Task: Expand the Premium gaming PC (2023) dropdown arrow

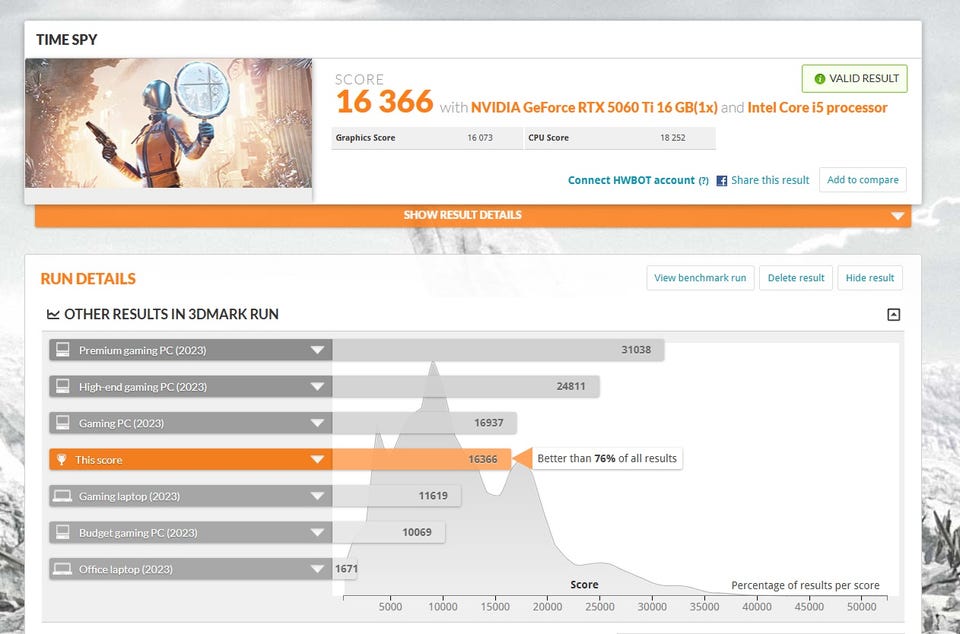Action: [x=317, y=350]
